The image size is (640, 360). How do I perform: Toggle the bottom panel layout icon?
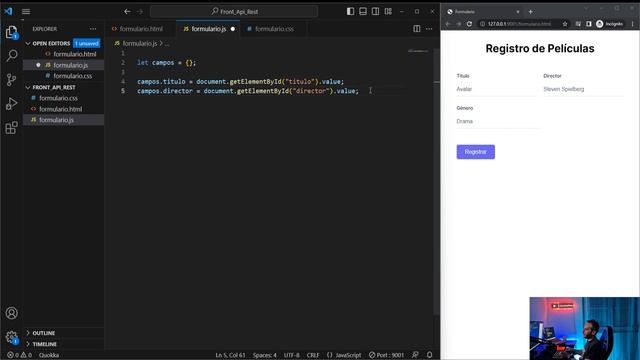(x=363, y=11)
